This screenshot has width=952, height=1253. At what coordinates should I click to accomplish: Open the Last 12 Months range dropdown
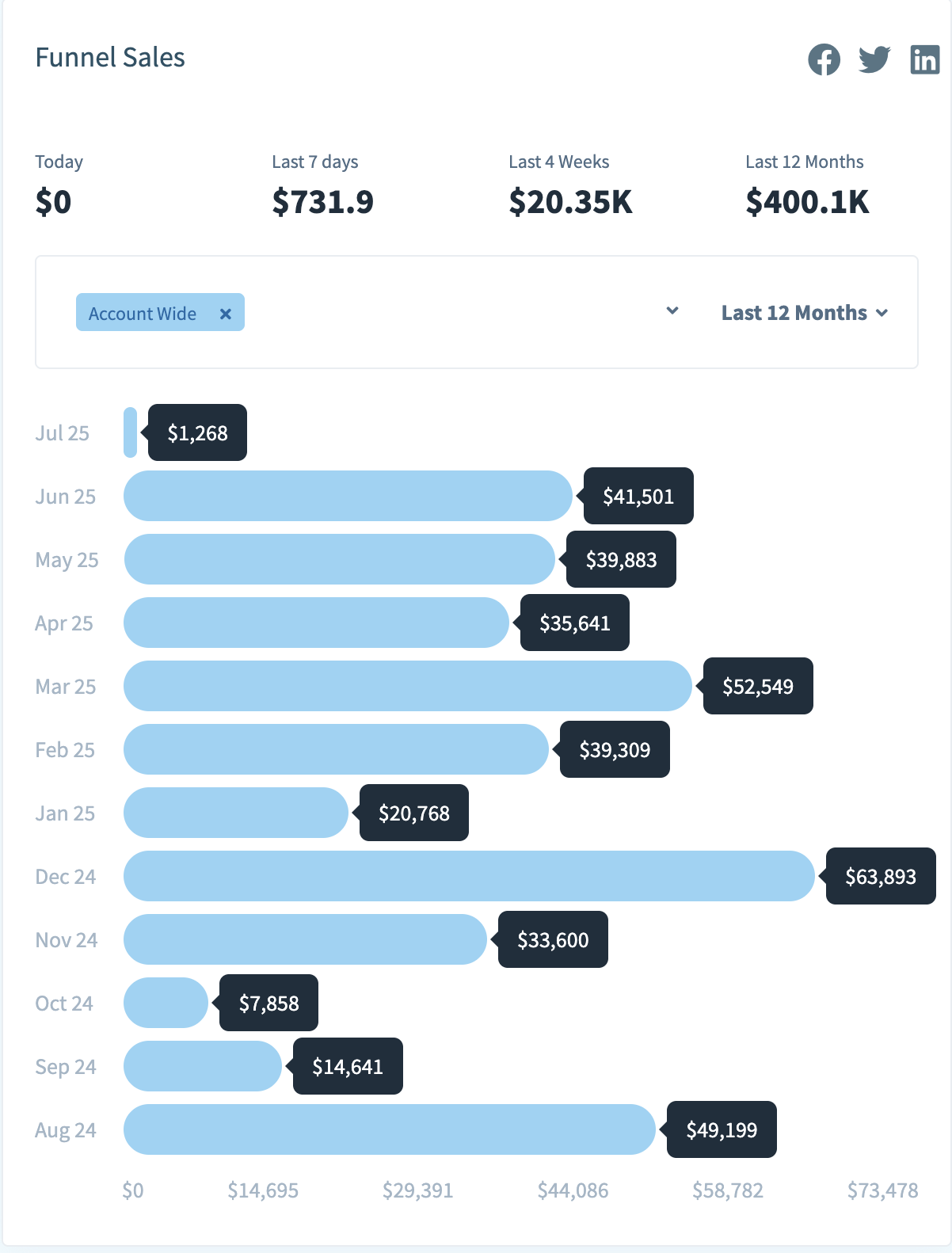(804, 313)
